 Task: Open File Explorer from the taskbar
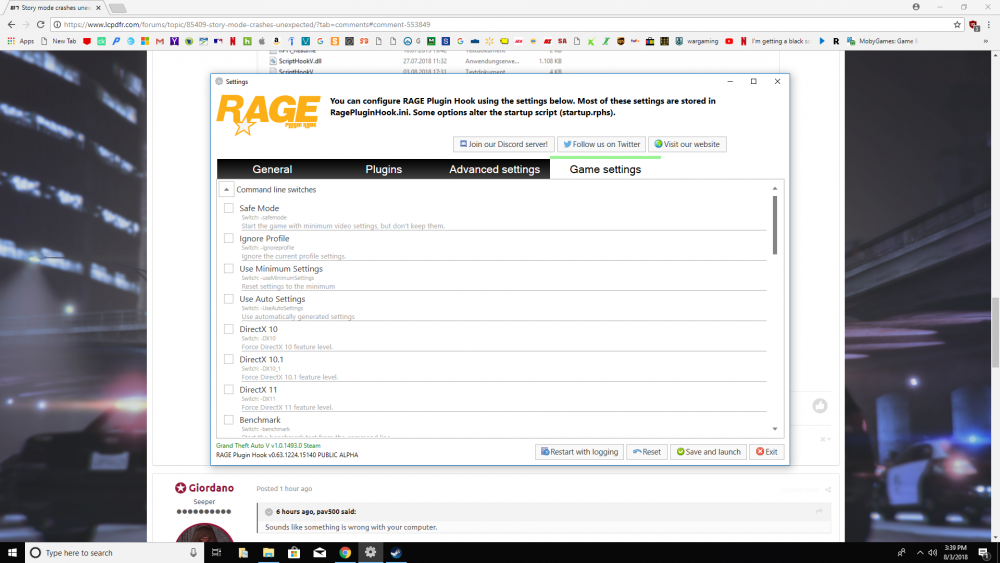click(x=268, y=553)
